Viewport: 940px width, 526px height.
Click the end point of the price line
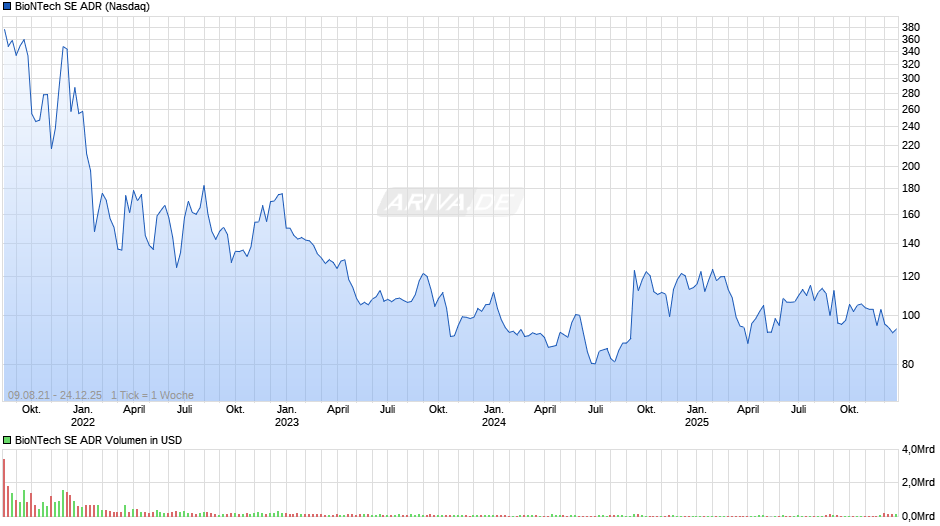click(x=896, y=329)
